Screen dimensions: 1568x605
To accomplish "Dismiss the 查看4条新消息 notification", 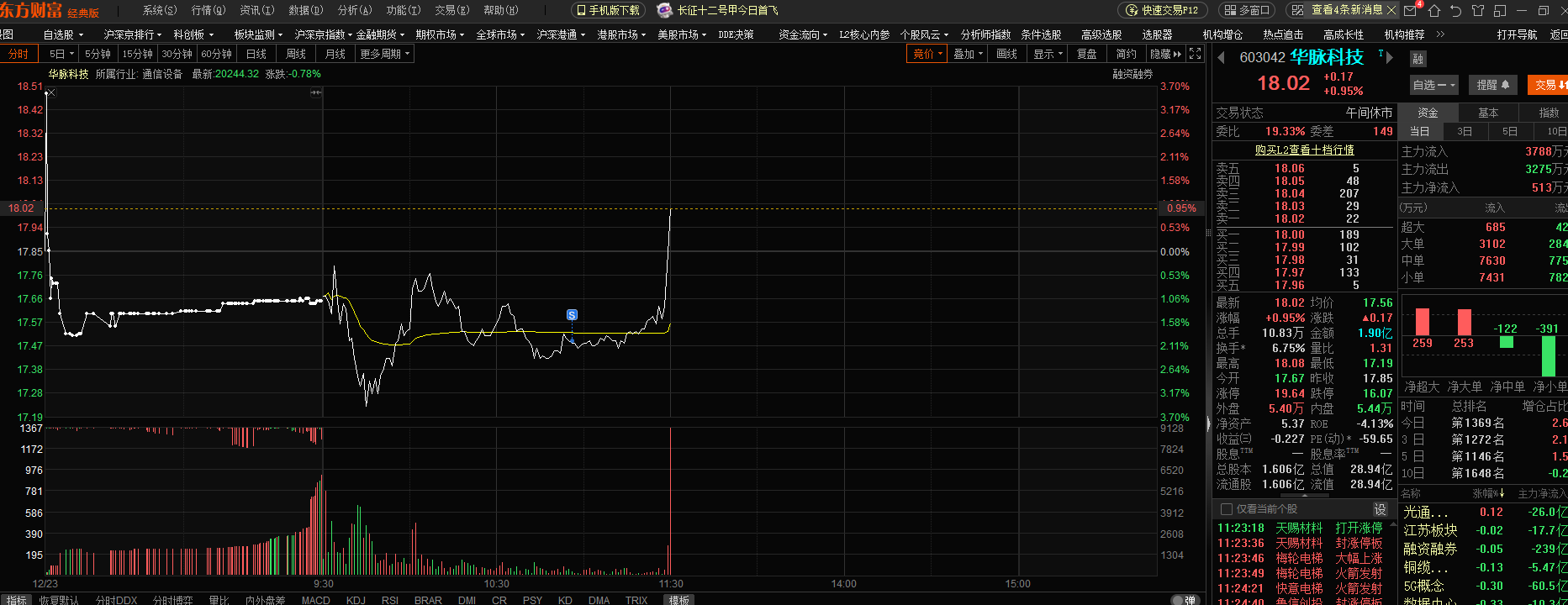I will coord(1391,10).
